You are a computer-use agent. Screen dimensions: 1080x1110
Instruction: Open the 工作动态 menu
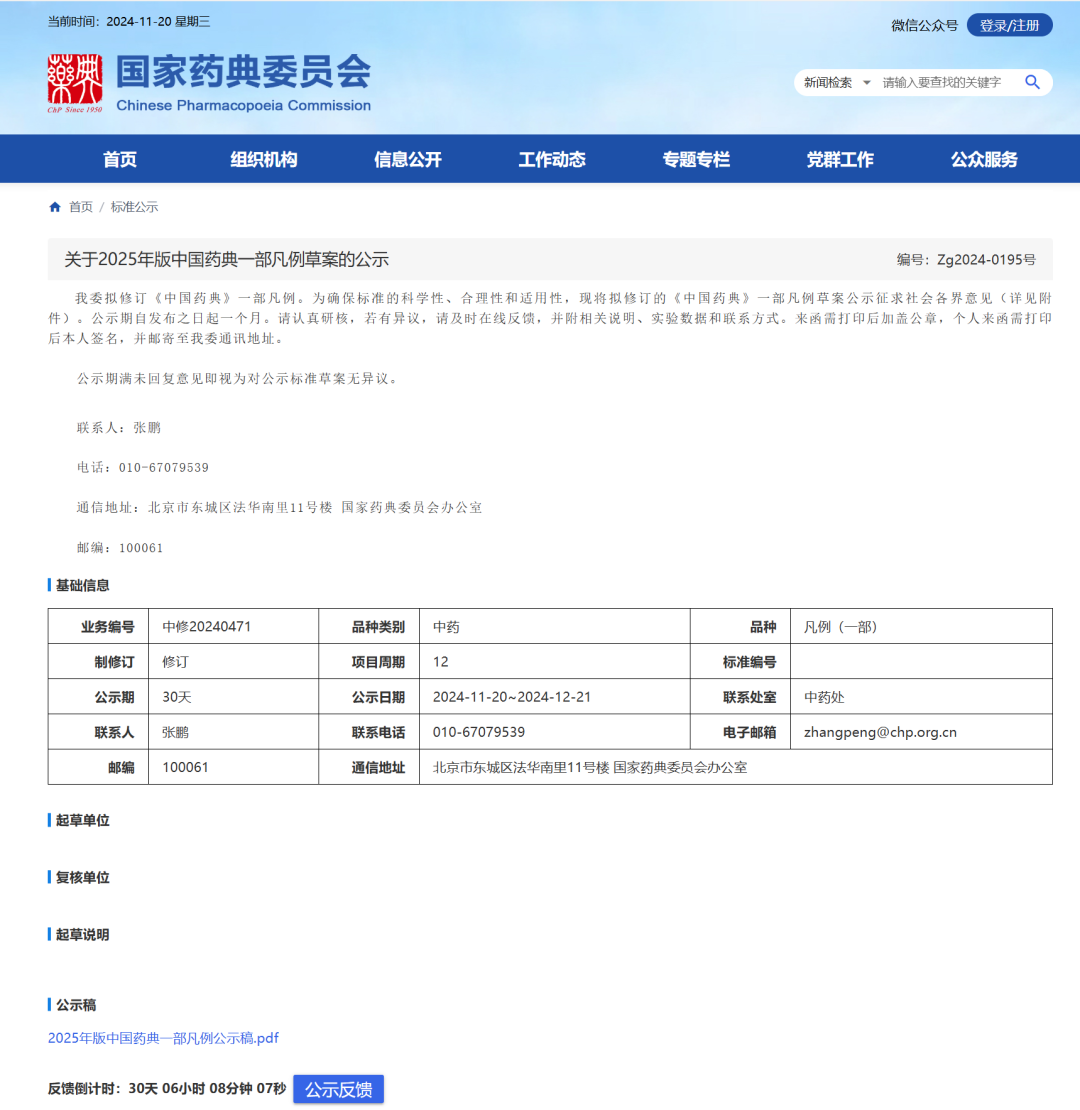click(551, 158)
